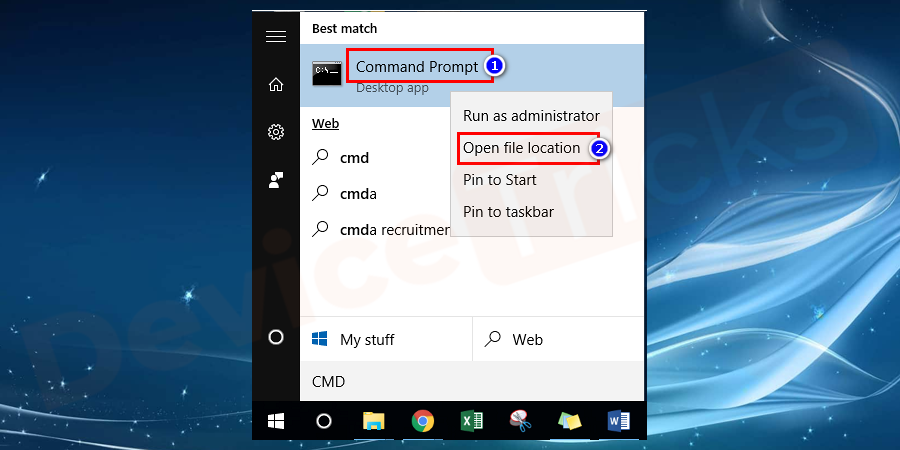Open File Explorer from the taskbar
Screen dimensions: 900x450
tap(374, 421)
